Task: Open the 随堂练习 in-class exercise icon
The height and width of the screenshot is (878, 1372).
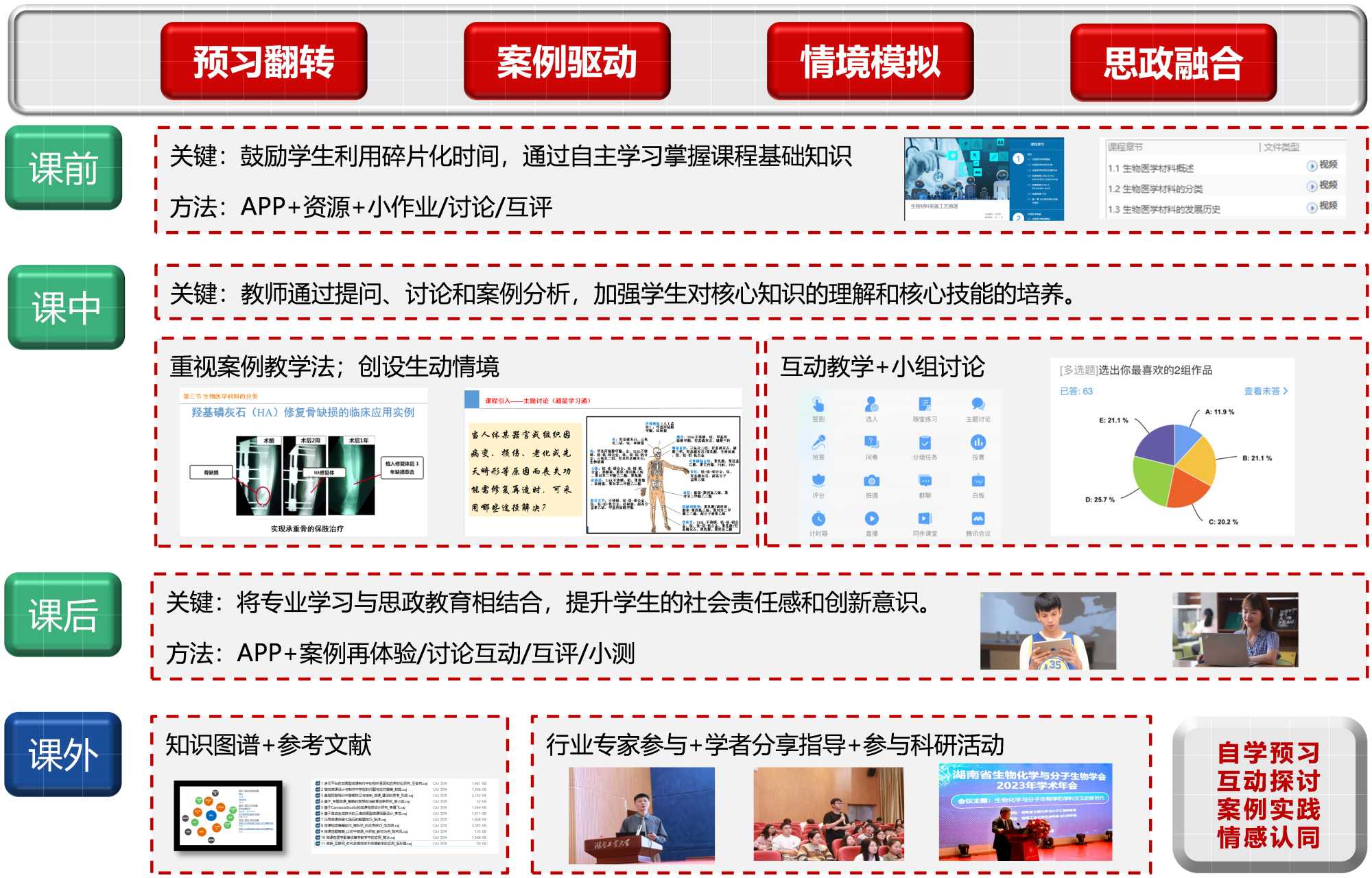Action: (925, 404)
